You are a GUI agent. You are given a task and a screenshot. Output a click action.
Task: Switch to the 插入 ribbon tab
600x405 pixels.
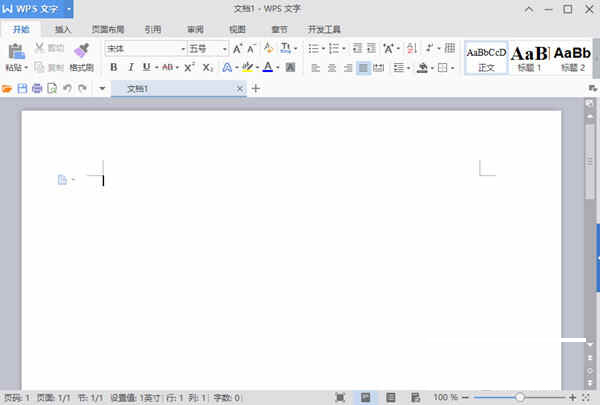pyautogui.click(x=63, y=30)
